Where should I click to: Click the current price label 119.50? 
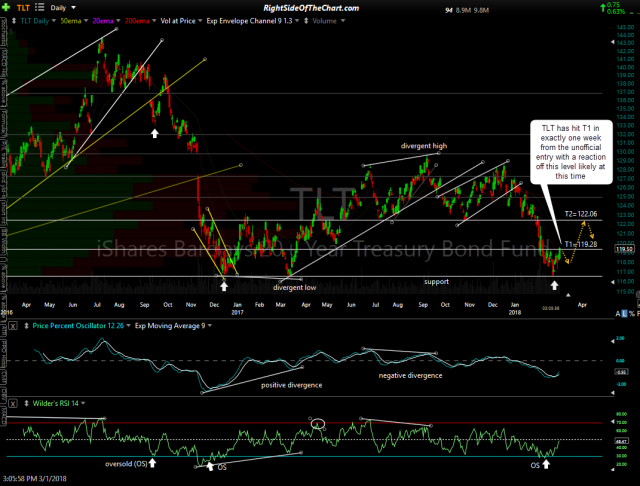(x=624, y=249)
